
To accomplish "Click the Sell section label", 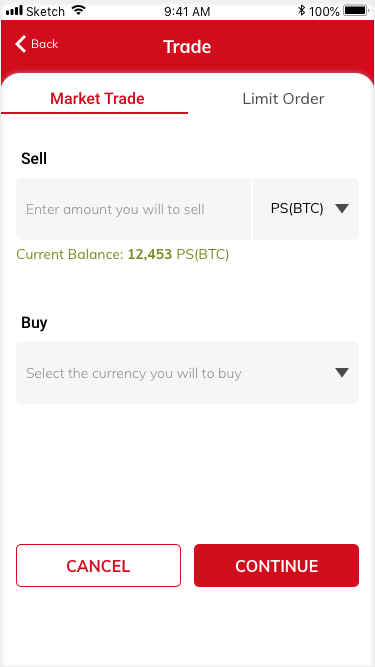I will (x=34, y=159).
